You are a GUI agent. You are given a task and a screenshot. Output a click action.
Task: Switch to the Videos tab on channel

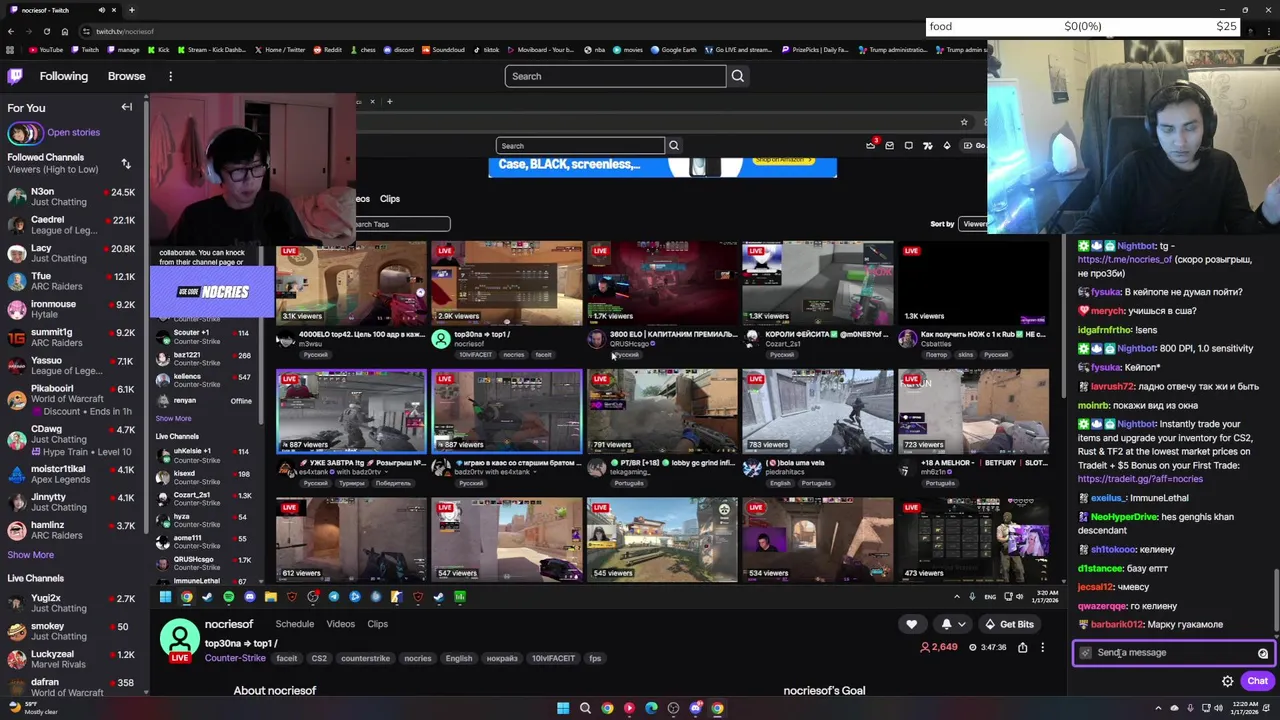click(340, 624)
